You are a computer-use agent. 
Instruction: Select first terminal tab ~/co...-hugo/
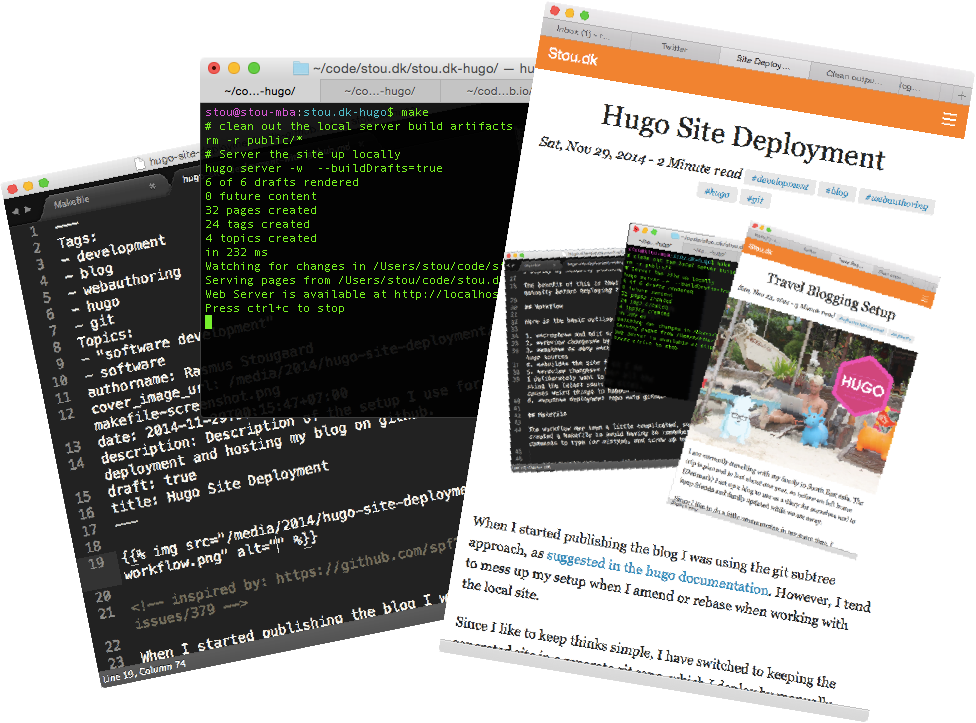point(260,91)
